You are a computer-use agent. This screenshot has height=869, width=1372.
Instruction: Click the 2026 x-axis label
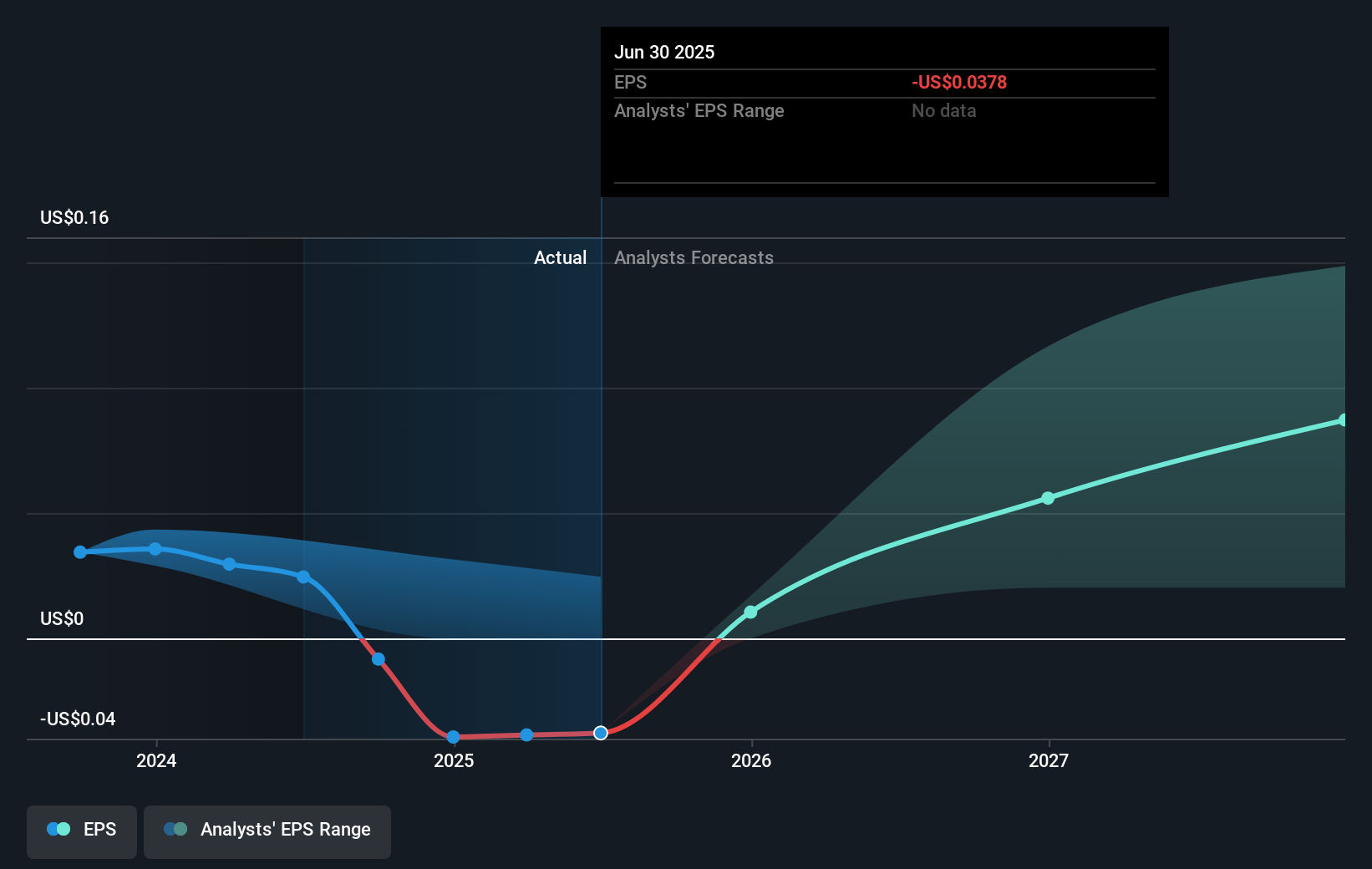751,760
